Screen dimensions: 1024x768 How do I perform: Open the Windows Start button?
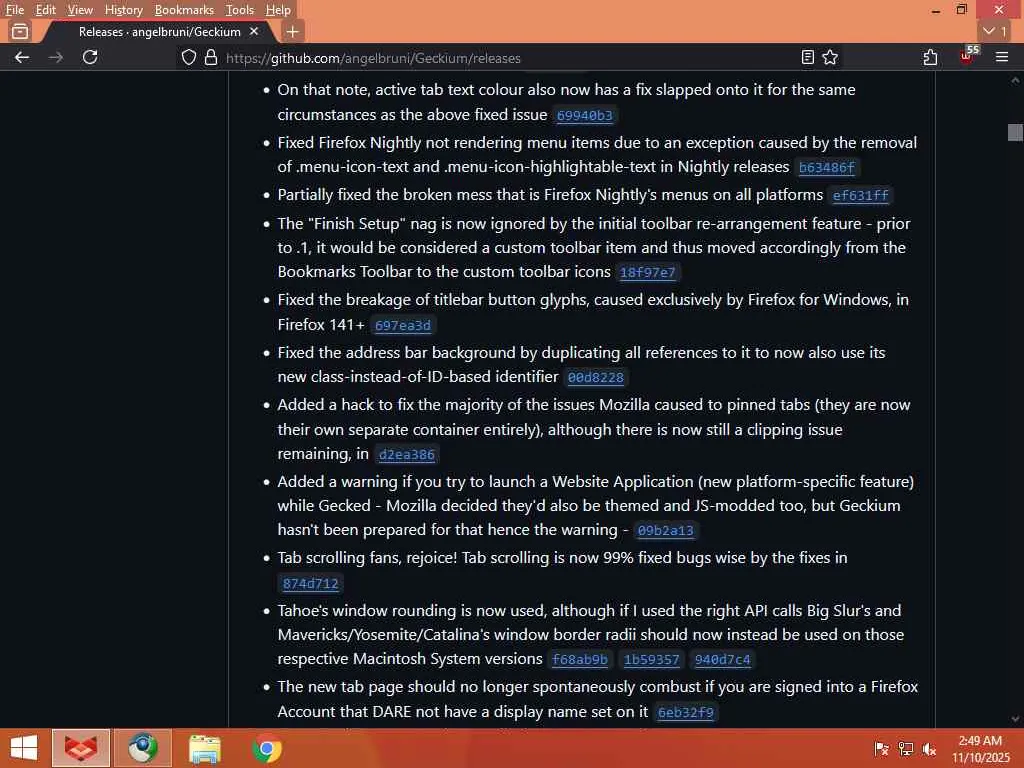(24, 748)
